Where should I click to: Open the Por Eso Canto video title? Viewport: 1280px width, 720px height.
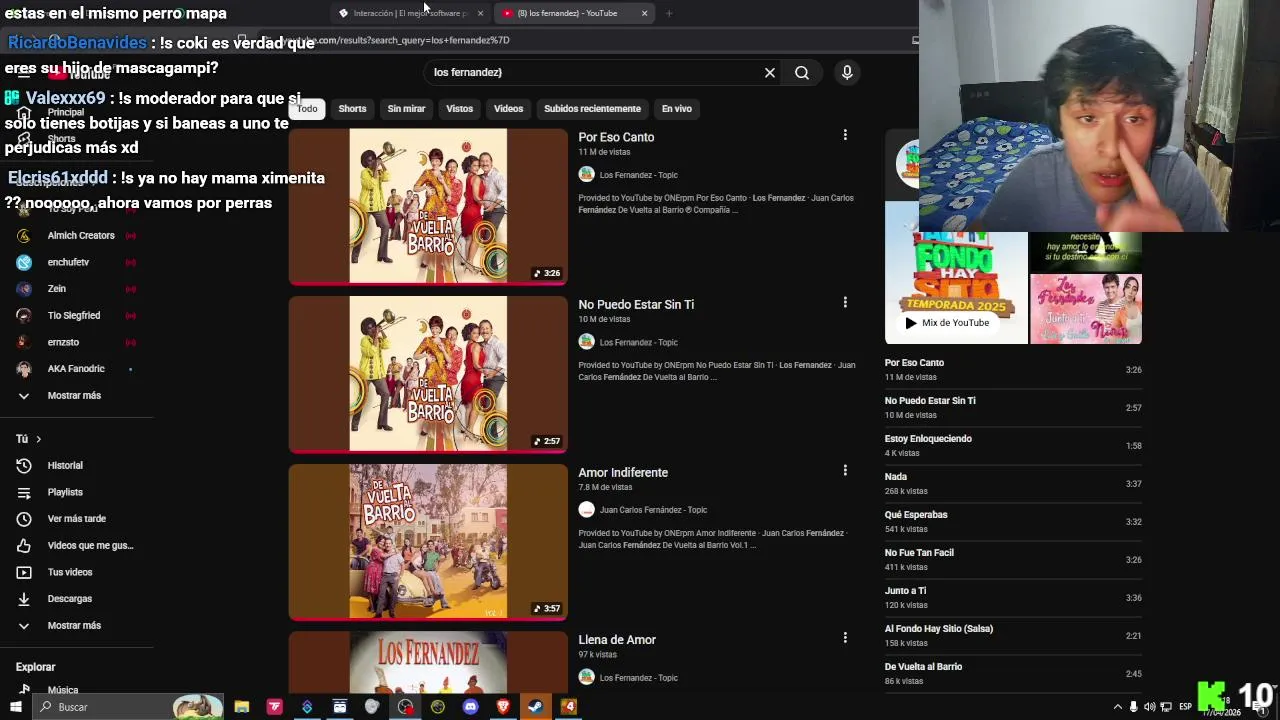point(616,137)
